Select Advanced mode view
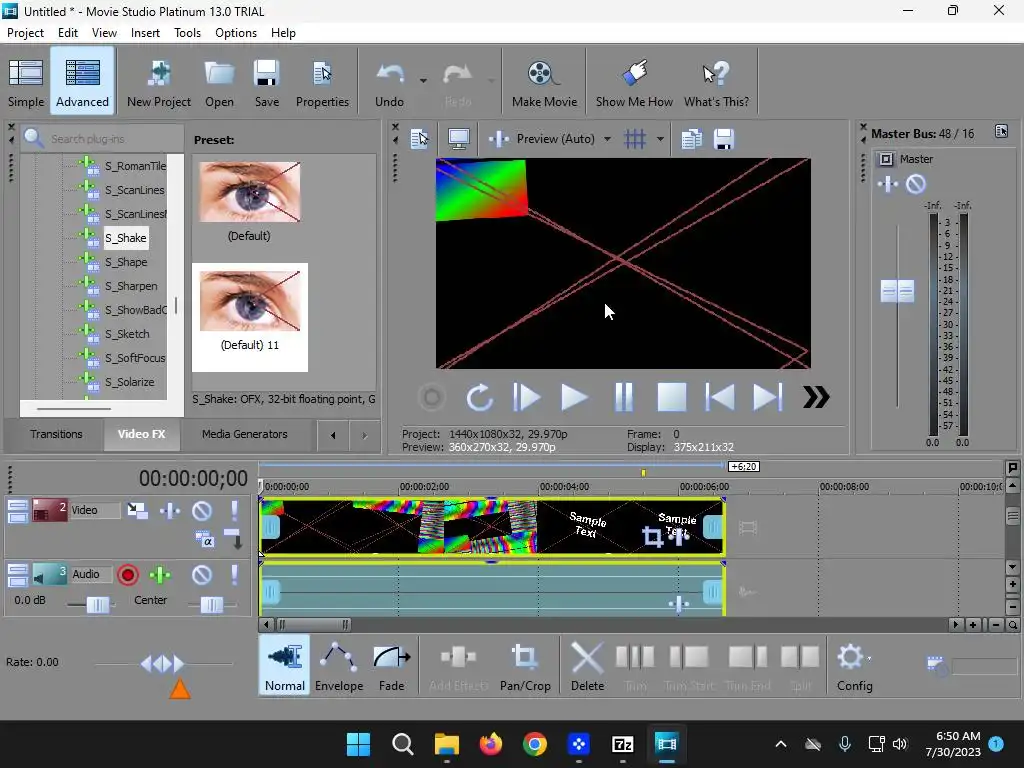 click(x=82, y=82)
